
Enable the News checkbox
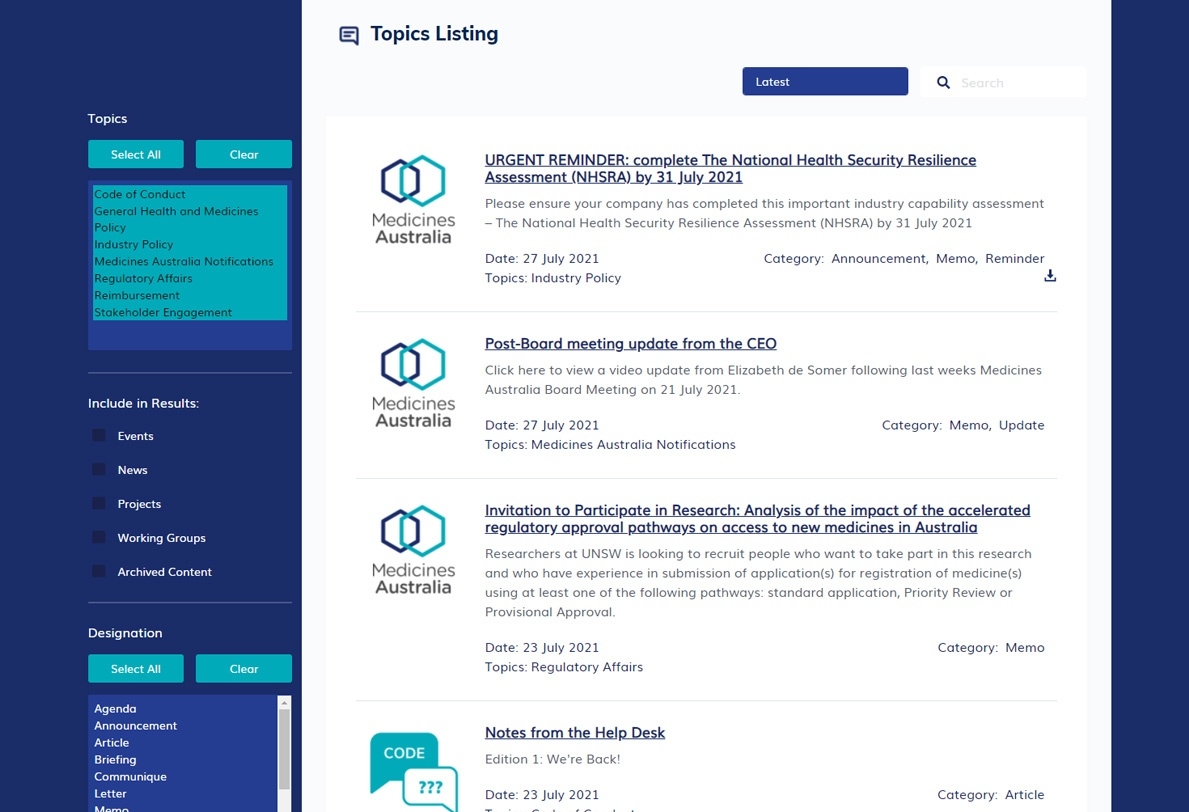pyautogui.click(x=99, y=469)
